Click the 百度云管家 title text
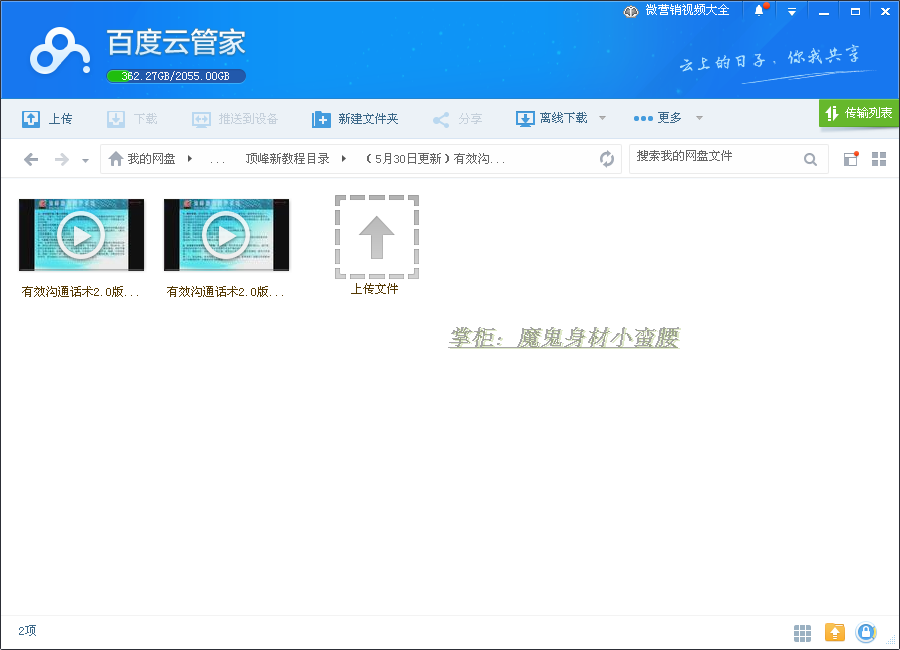Viewport: 900px width, 650px height. coord(176,42)
